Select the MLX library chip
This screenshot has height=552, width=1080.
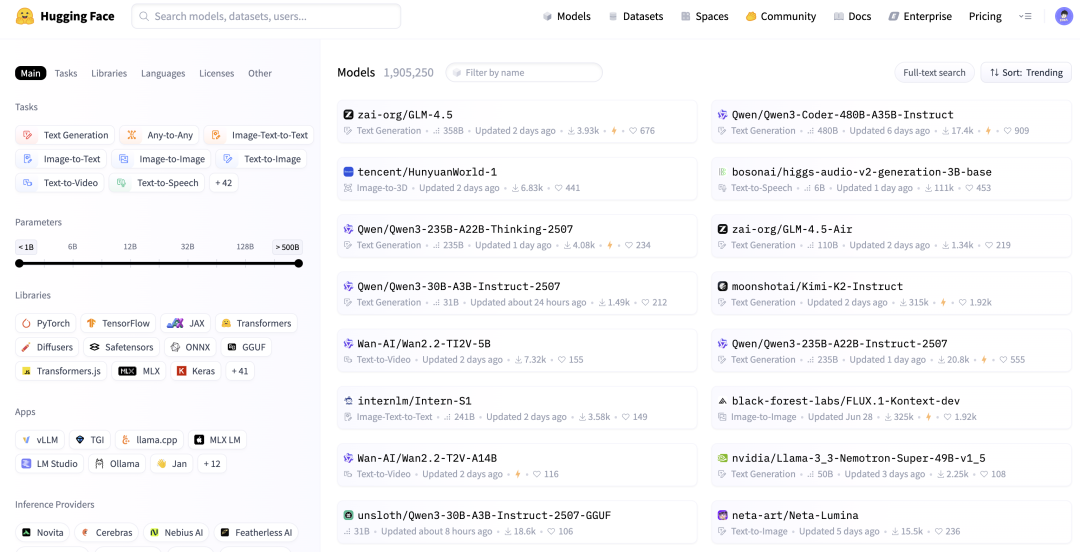[140, 371]
